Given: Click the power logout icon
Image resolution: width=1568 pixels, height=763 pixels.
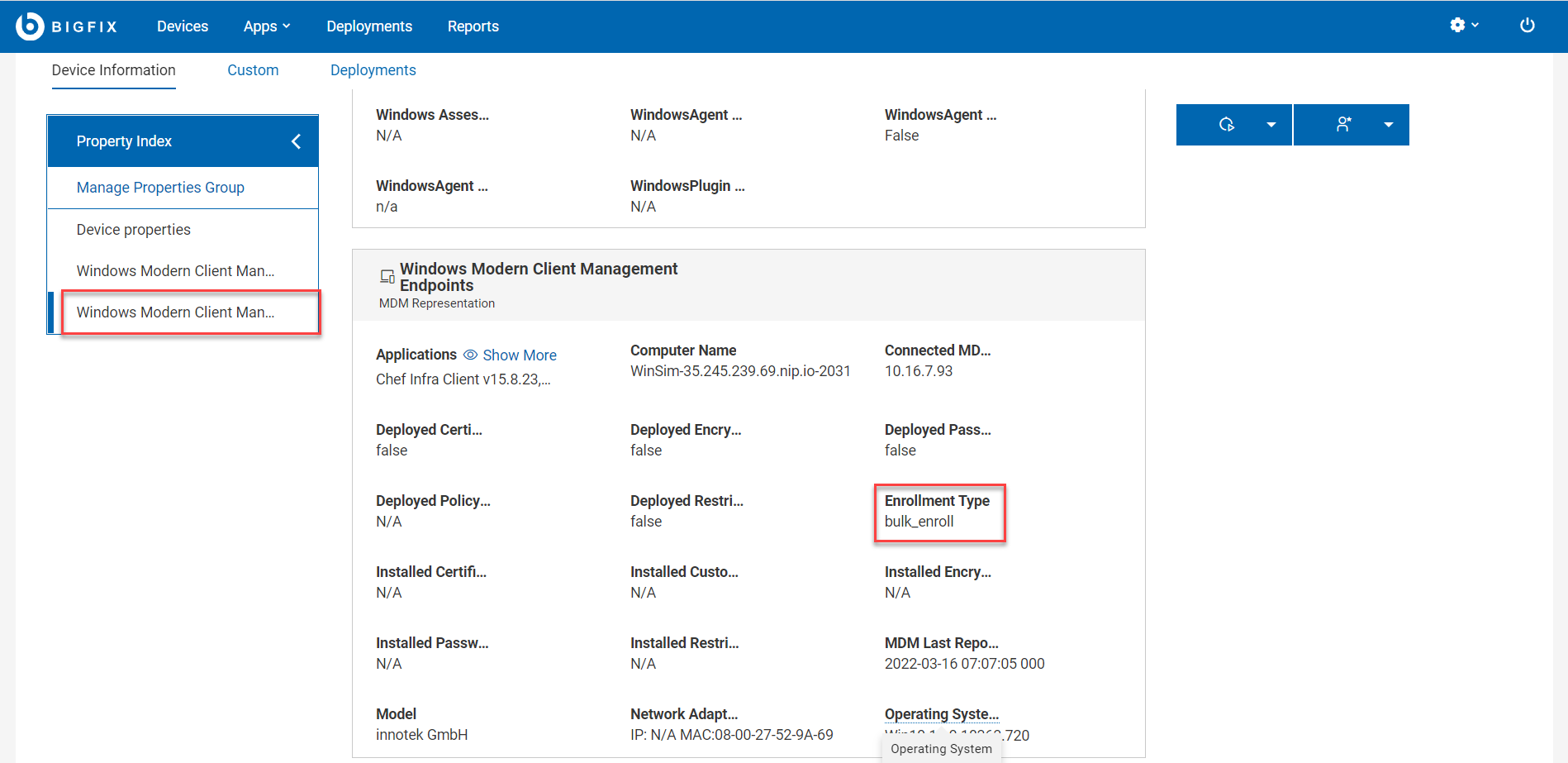Looking at the screenshot, I should click(x=1527, y=25).
